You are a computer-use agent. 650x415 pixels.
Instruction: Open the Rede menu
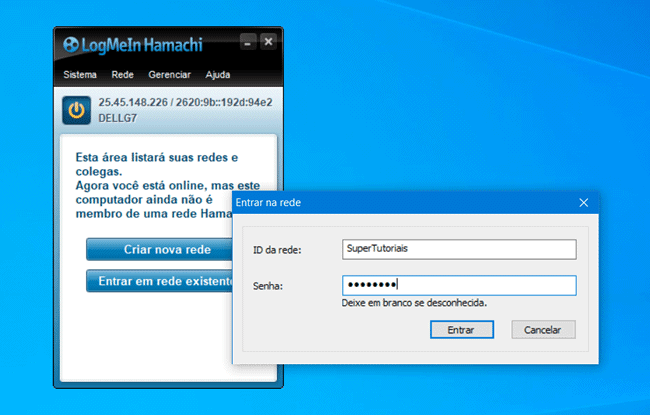click(123, 75)
